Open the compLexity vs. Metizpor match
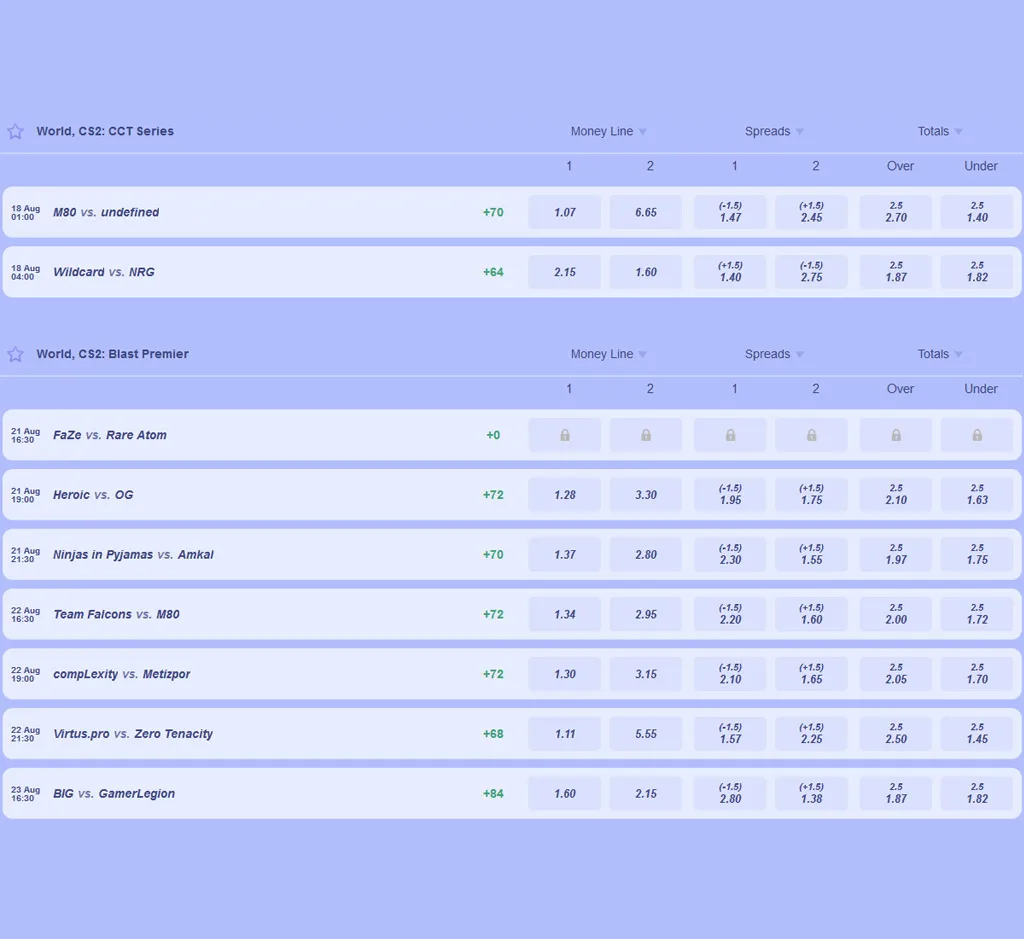Viewport: 1024px width, 939px height. click(121, 674)
